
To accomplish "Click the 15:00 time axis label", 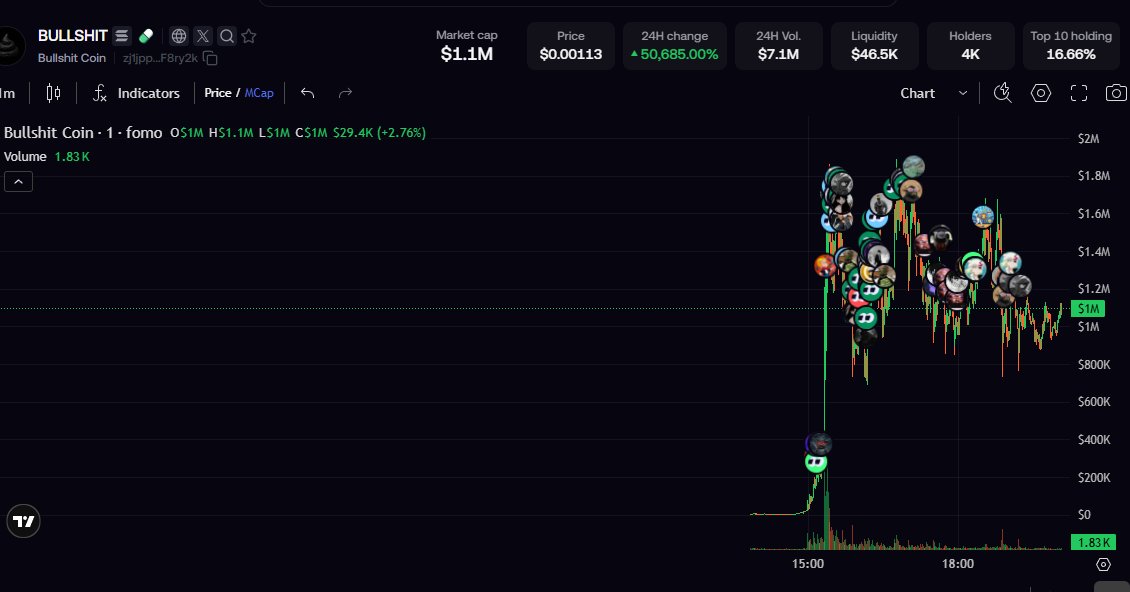I will coord(808,564).
